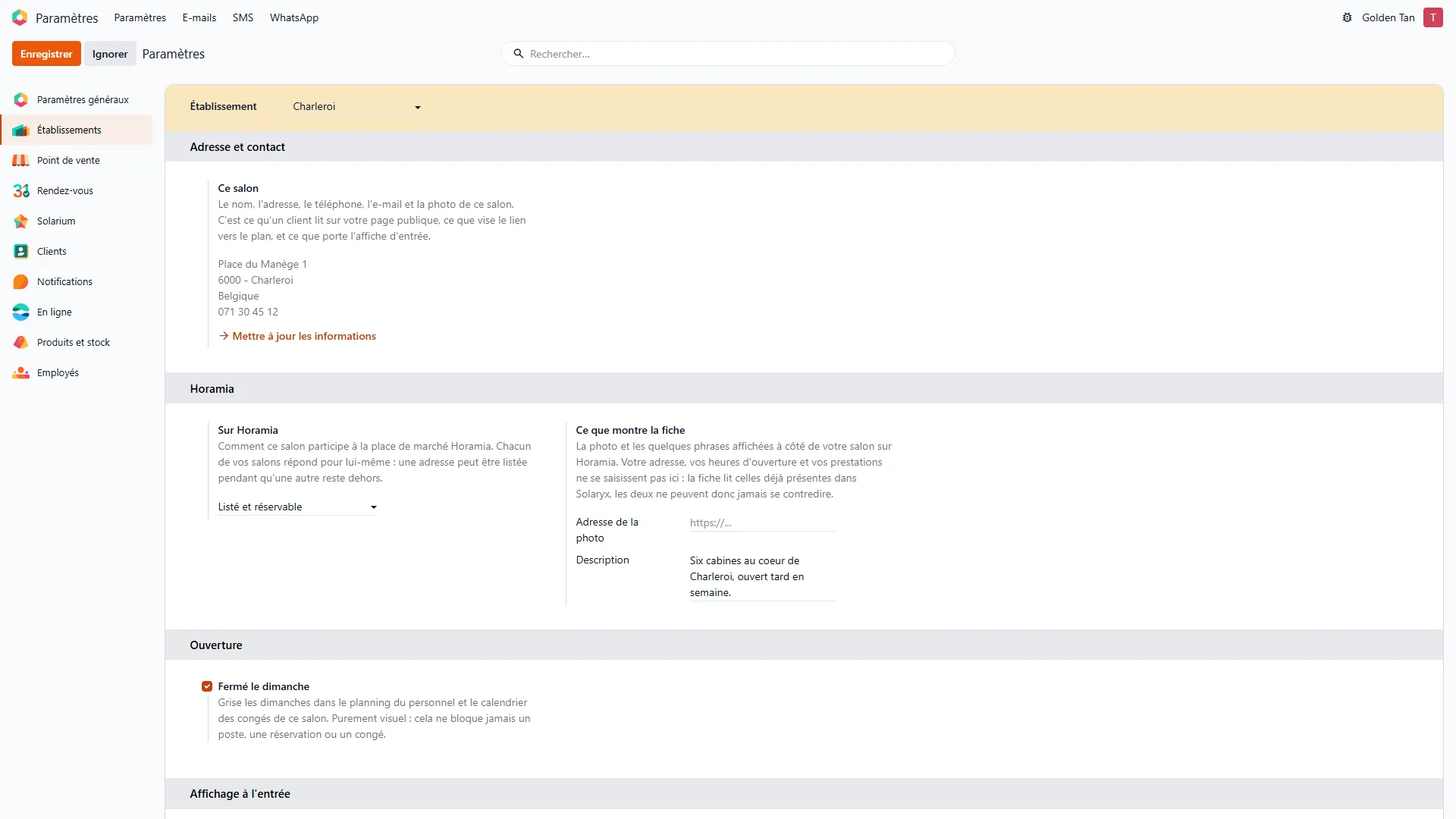The image size is (1456, 819).
Task: Open the Rendez-vous calendar icon
Action: [x=20, y=190]
